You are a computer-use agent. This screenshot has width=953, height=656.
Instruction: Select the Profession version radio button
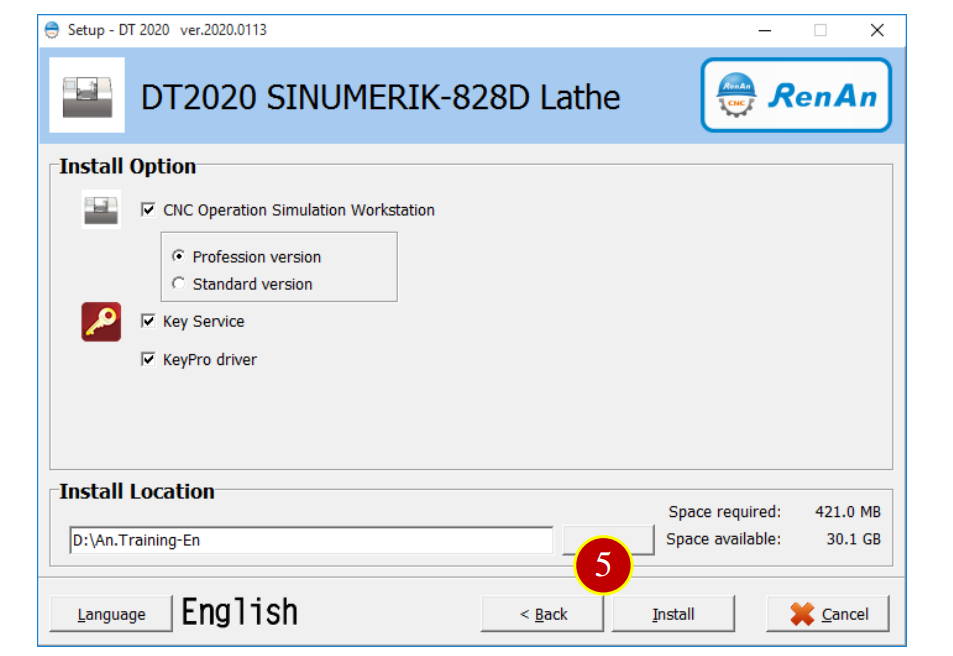point(179,257)
